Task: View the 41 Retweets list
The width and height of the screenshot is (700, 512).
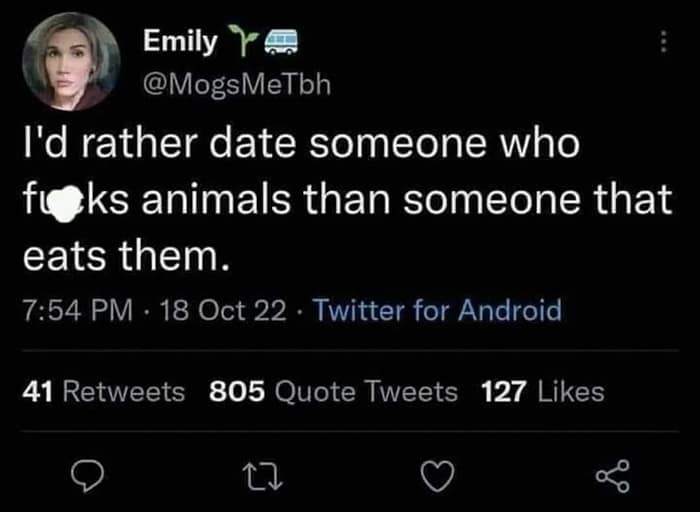Action: pos(103,392)
